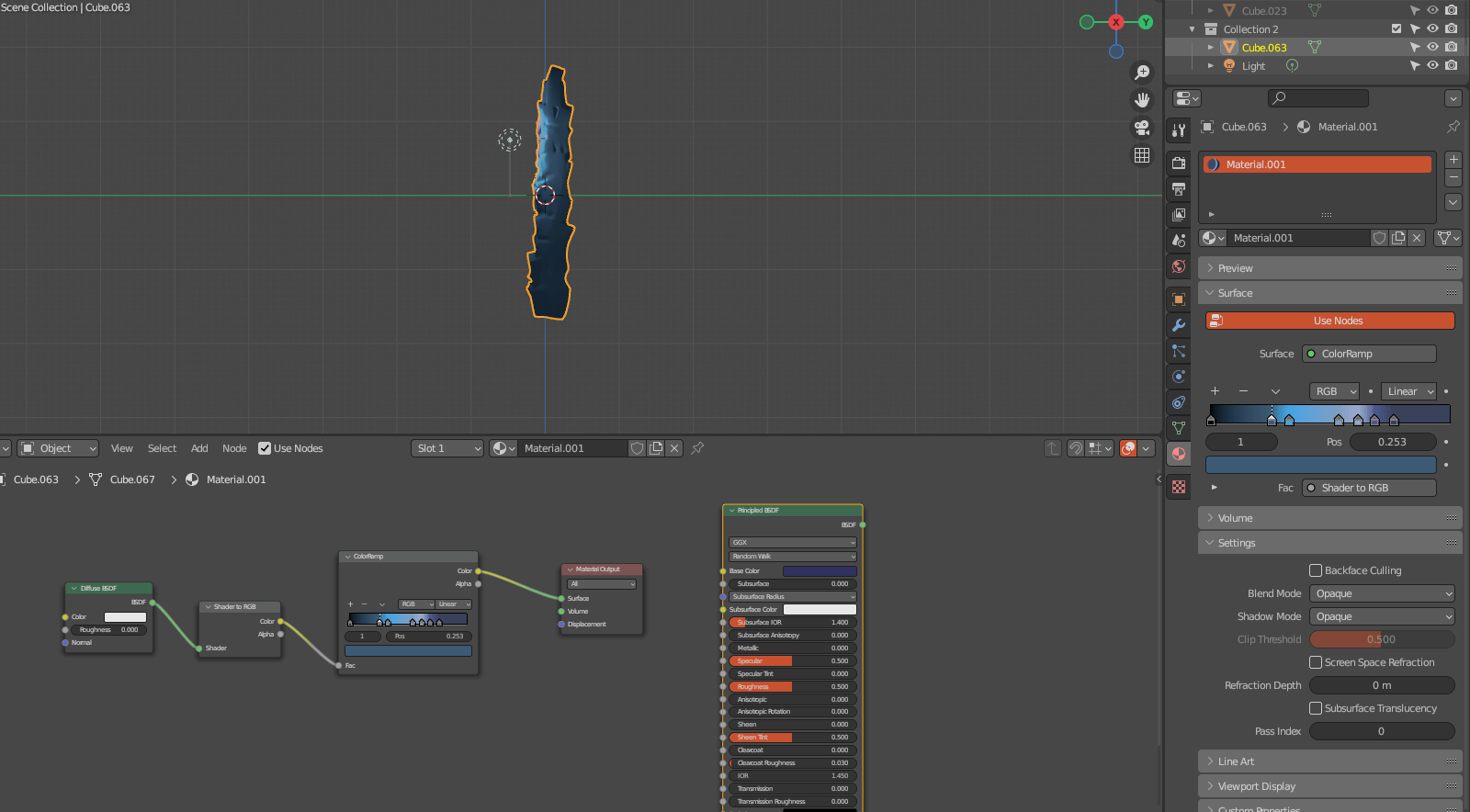Click the Surface ColorRamp shader field
Image resolution: width=1470 pixels, height=812 pixels.
[x=1369, y=354]
